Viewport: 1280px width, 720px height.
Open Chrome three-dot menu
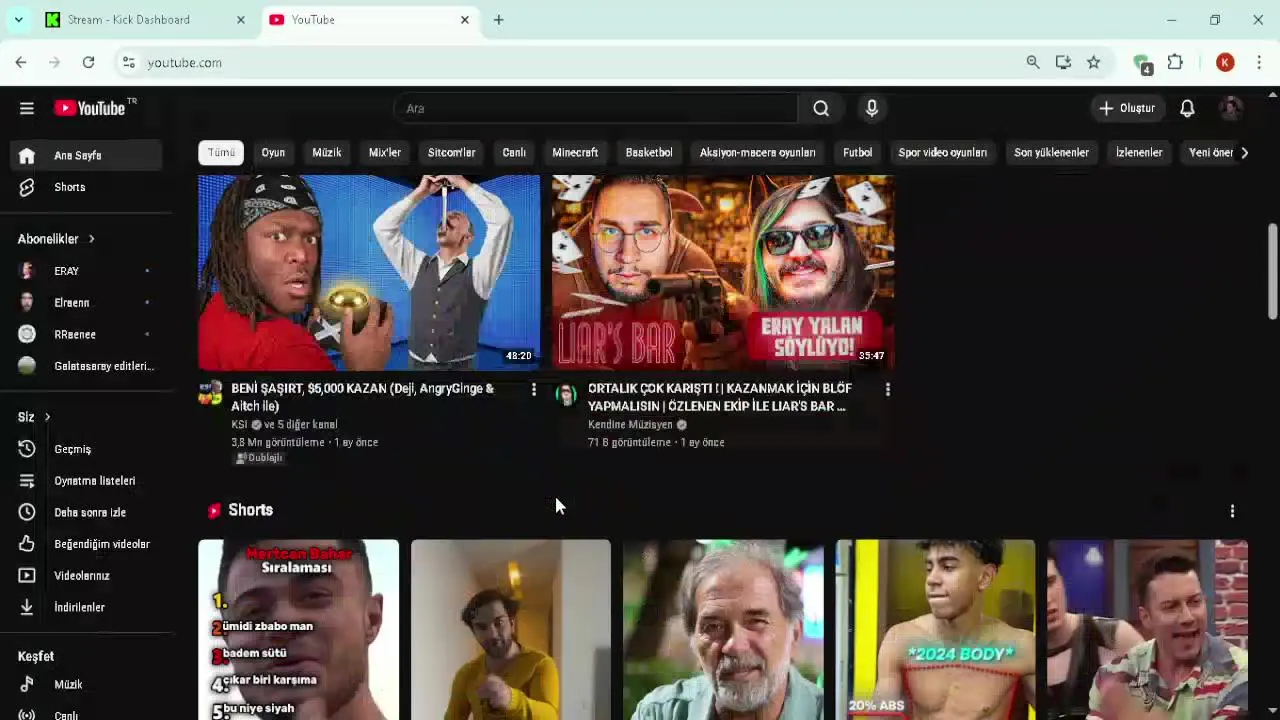point(1258,62)
